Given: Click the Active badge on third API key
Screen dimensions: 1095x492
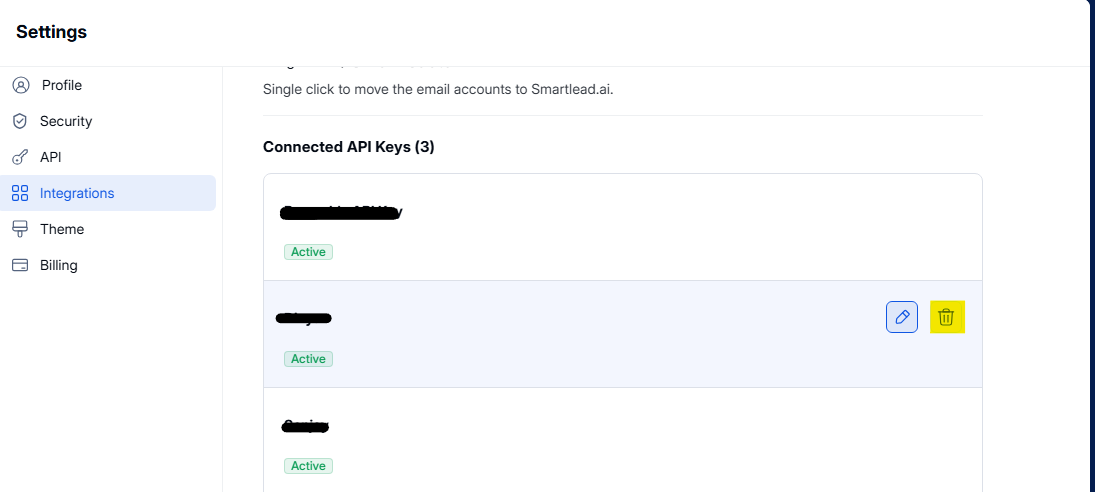Looking at the screenshot, I should (x=308, y=466).
